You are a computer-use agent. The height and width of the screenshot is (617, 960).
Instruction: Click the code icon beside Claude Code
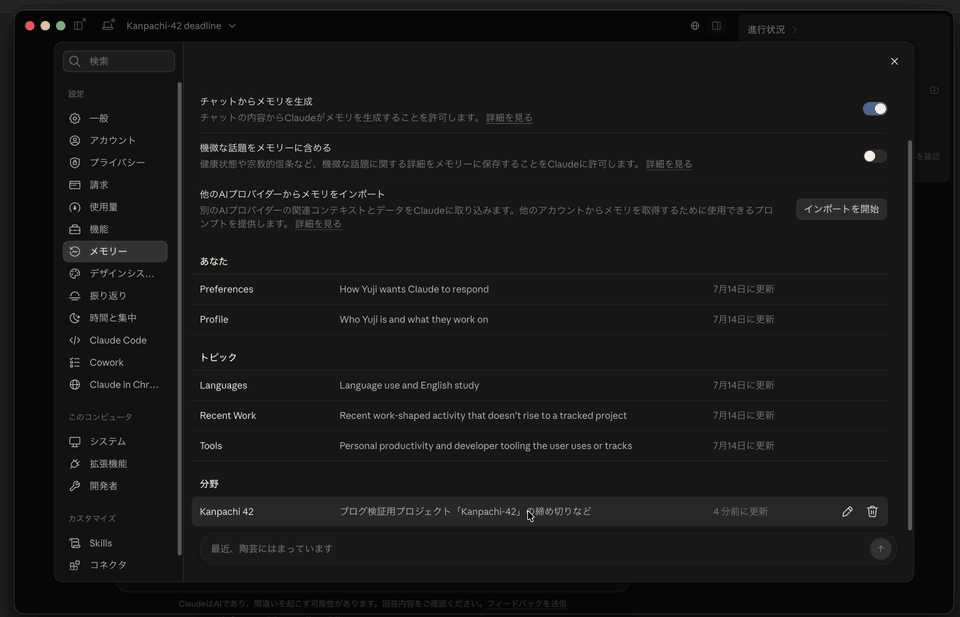click(x=75, y=340)
